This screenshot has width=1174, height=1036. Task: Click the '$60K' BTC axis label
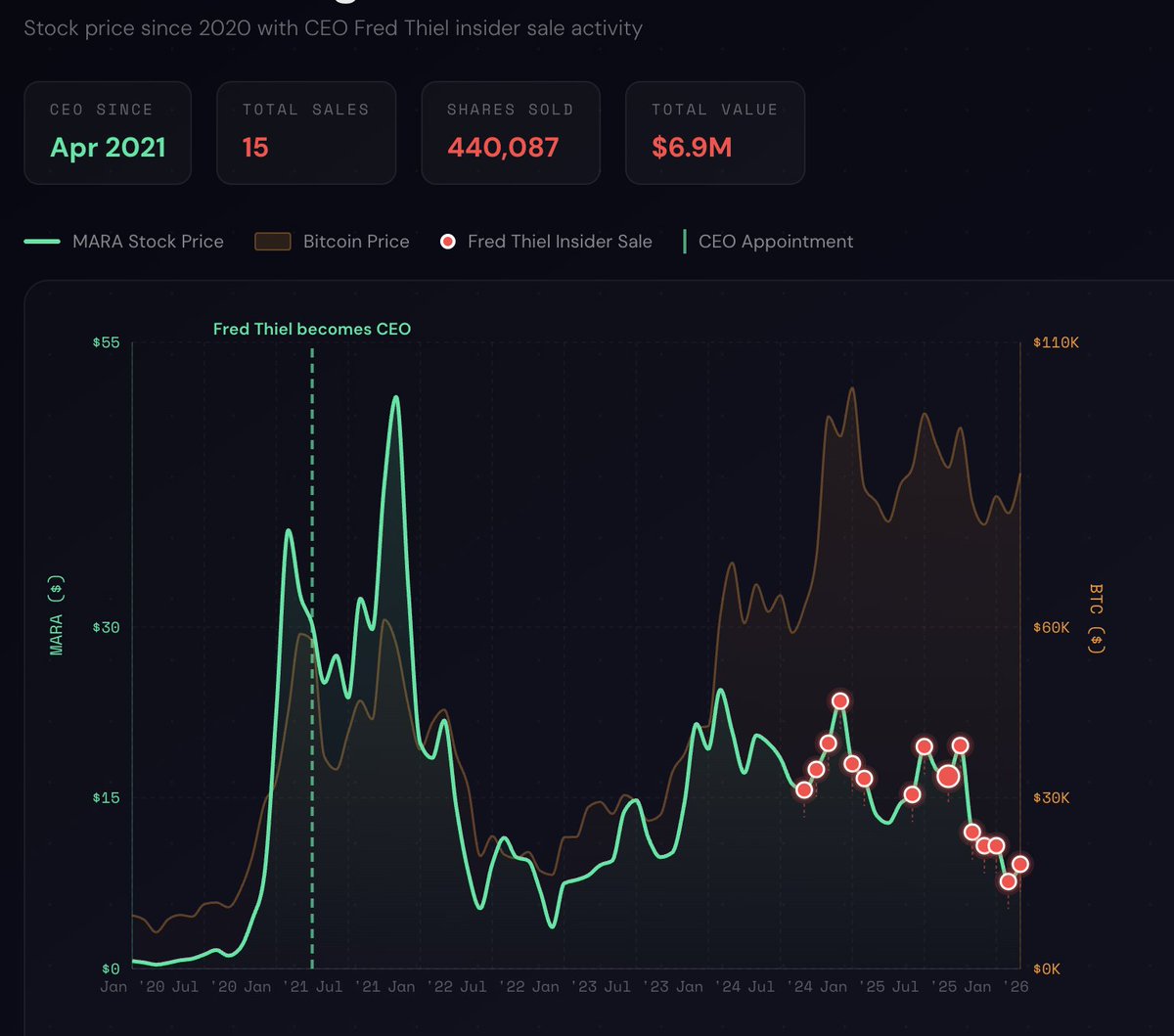click(1052, 628)
